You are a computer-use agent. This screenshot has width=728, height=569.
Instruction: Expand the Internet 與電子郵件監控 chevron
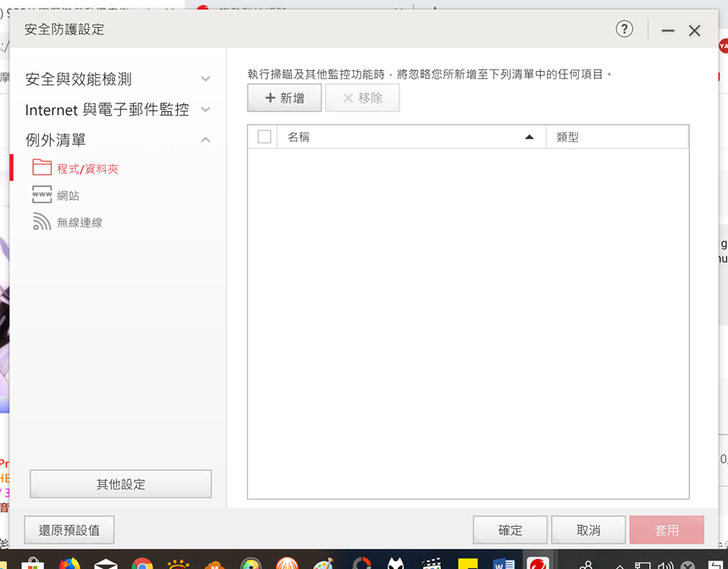(205, 109)
